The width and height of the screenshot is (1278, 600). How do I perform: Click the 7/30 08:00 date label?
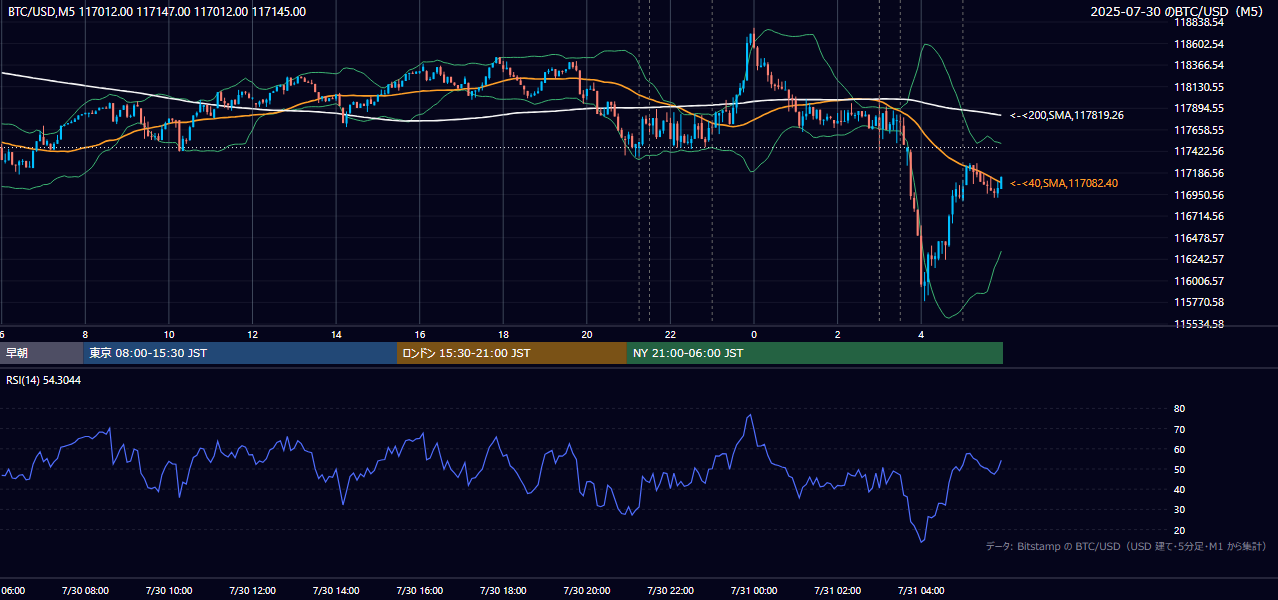tap(85, 591)
